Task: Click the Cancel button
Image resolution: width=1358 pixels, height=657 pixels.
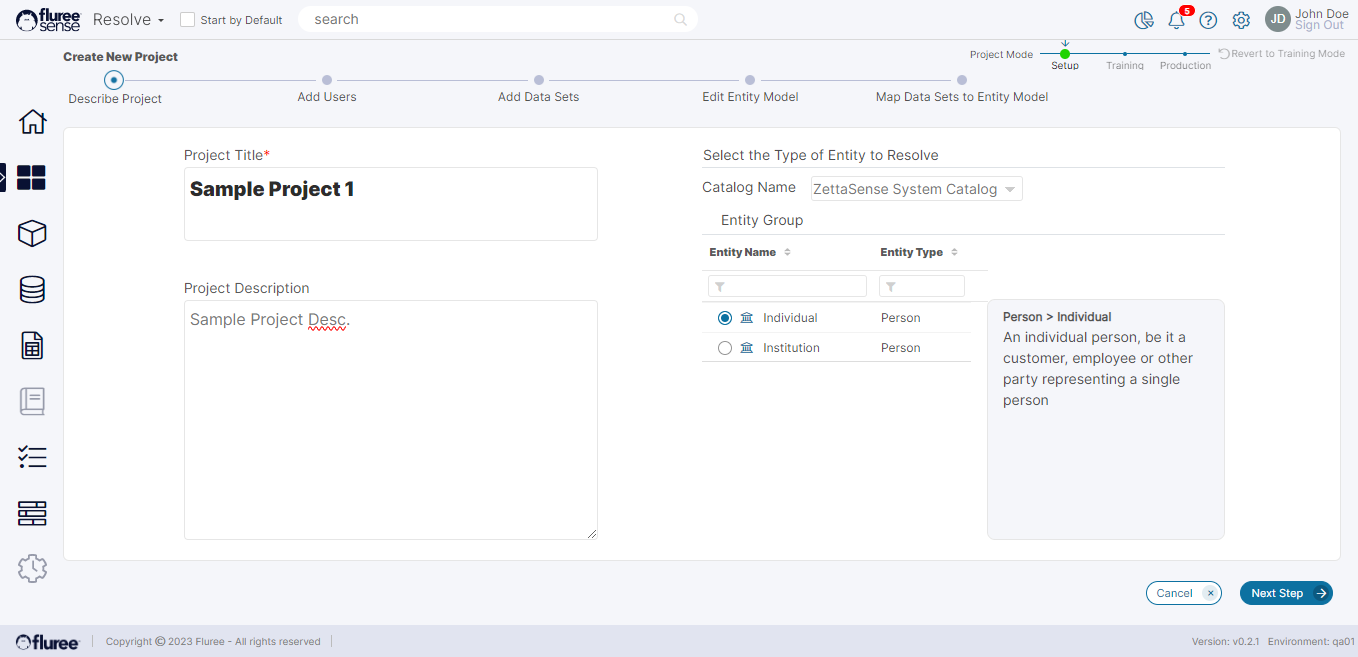Action: [x=1183, y=593]
